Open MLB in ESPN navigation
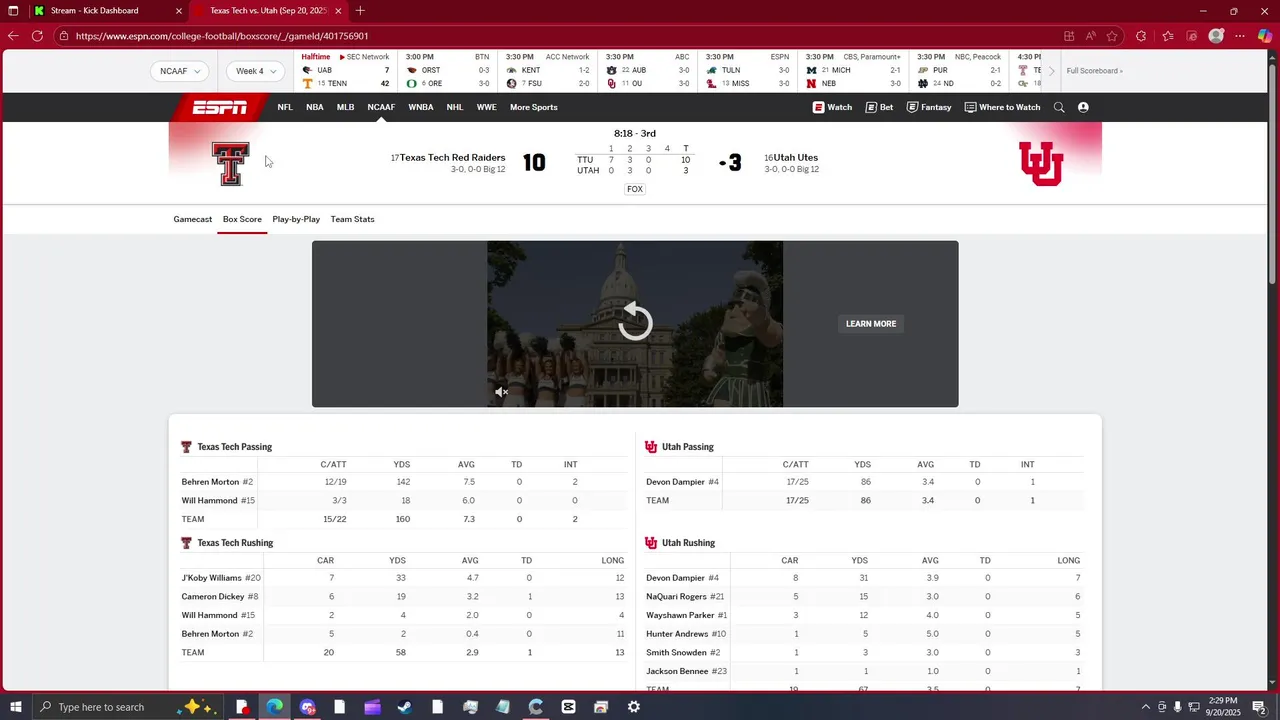The image size is (1280, 720). tap(345, 107)
